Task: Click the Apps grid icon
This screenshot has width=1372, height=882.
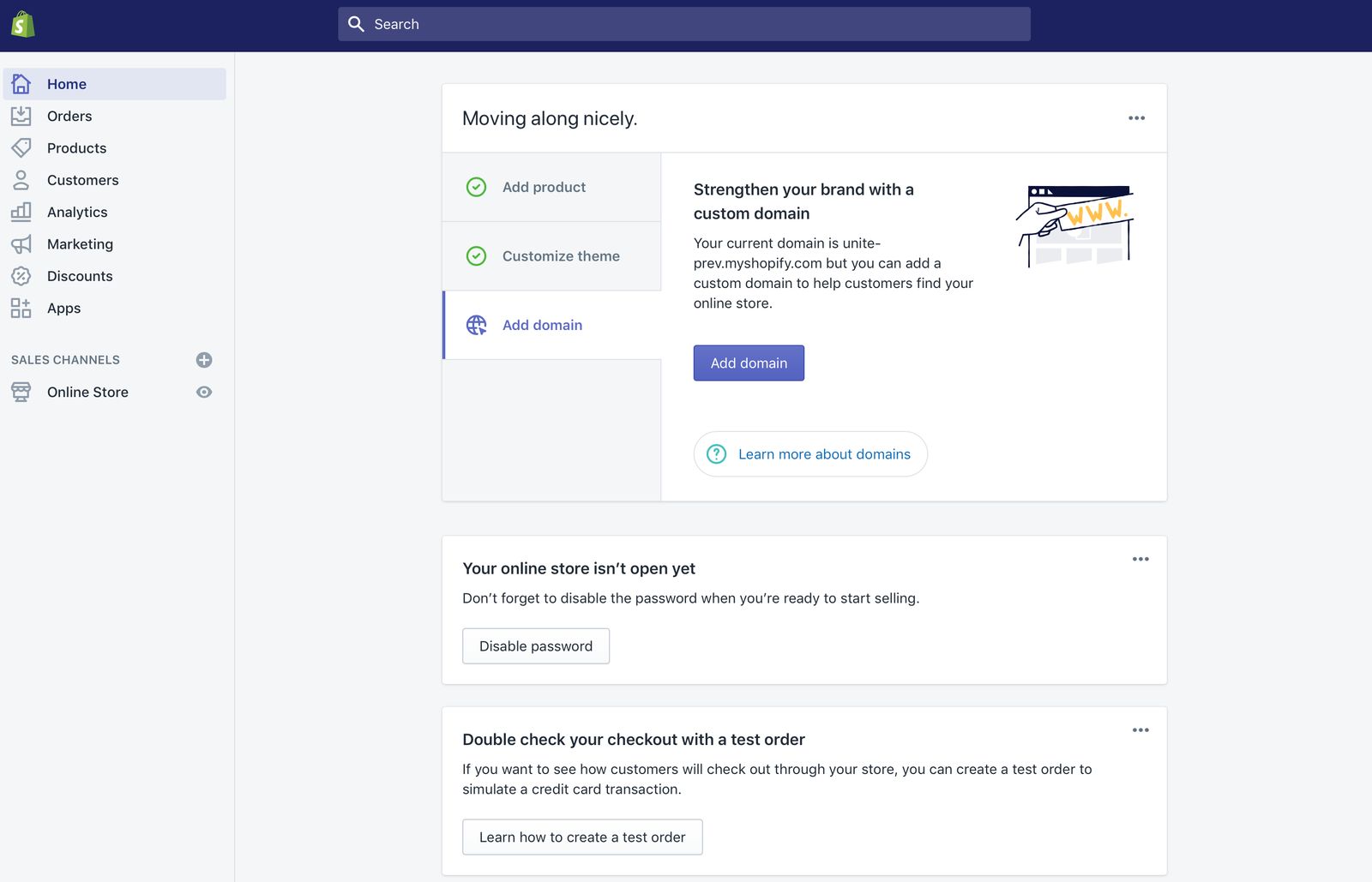Action: (x=21, y=308)
